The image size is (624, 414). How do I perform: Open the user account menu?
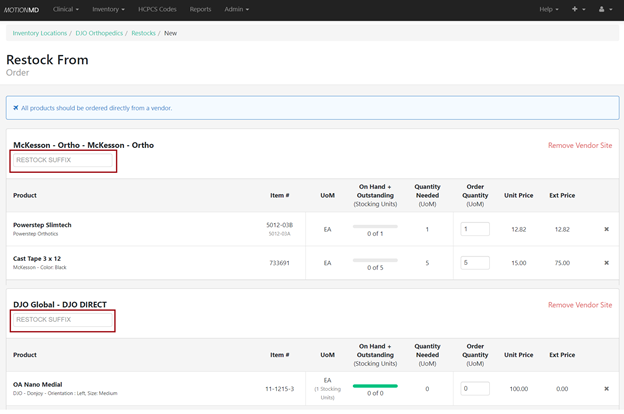pyautogui.click(x=604, y=9)
